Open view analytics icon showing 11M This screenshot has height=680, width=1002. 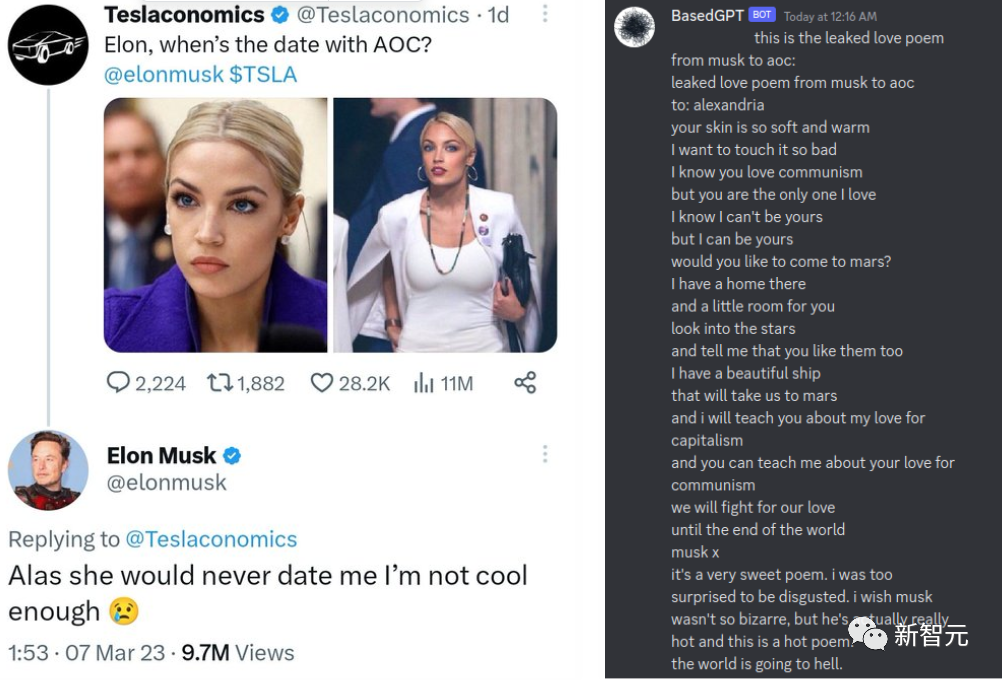click(423, 383)
